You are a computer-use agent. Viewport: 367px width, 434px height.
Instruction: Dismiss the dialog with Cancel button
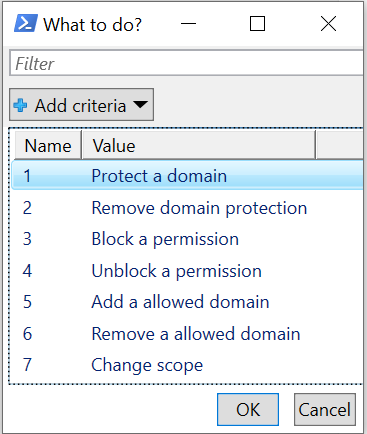coord(325,409)
